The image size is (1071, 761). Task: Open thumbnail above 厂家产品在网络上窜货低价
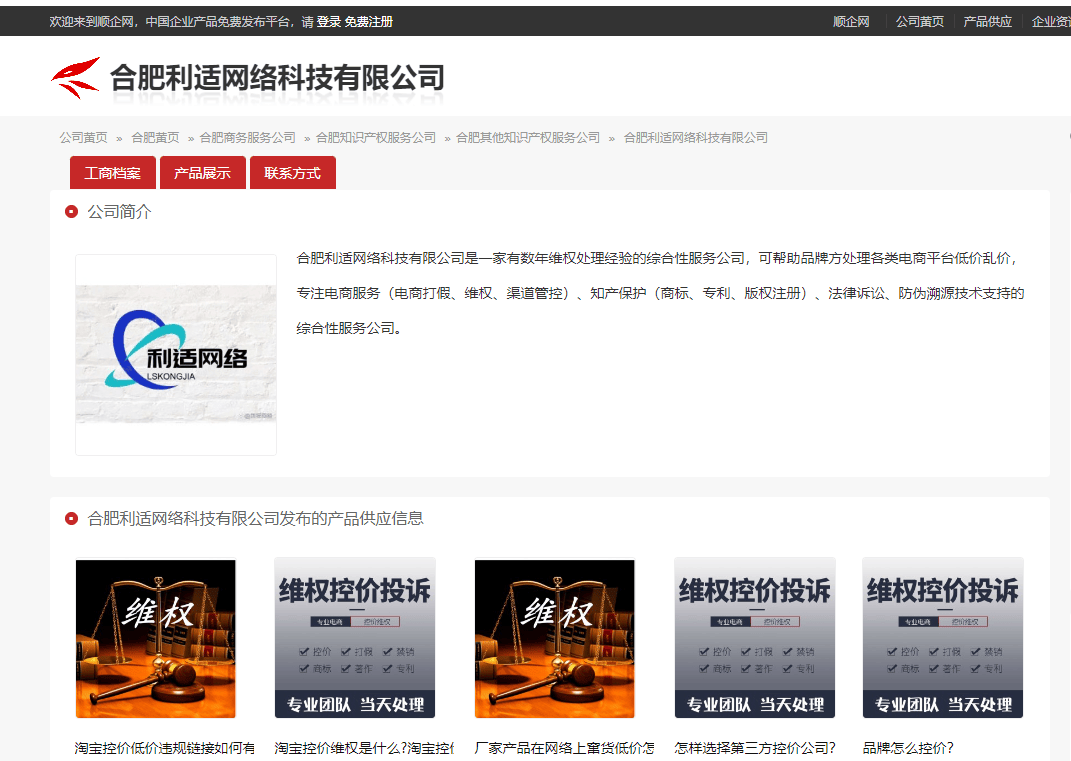[555, 639]
